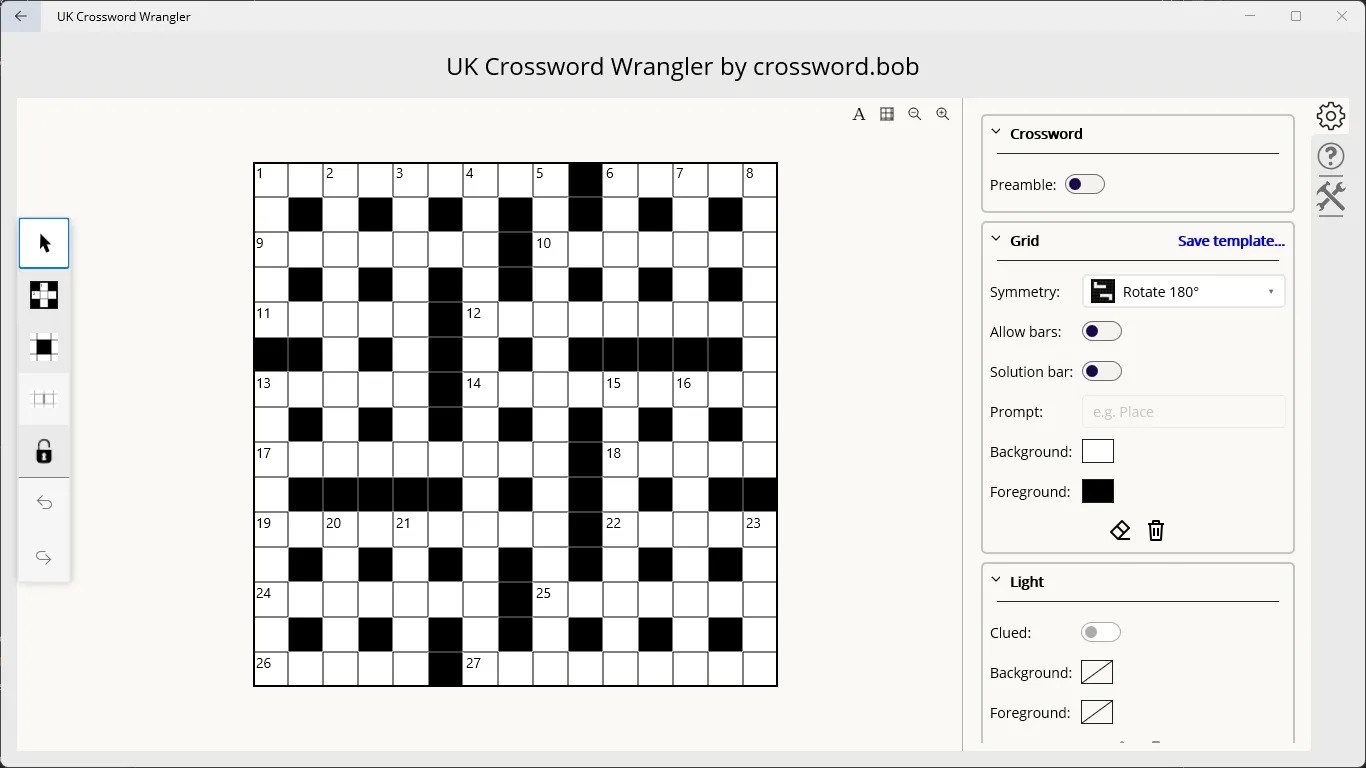
Task: Pick the single black block tool
Action: [44, 347]
